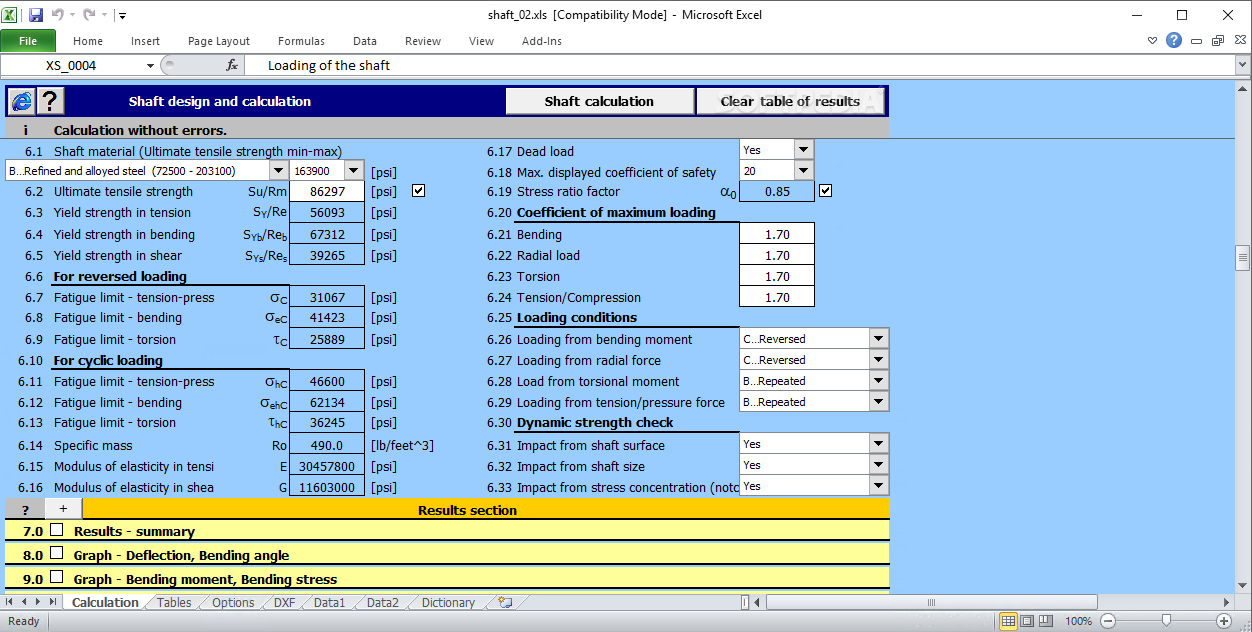Move the zoom slider handle

pyautogui.click(x=1166, y=621)
